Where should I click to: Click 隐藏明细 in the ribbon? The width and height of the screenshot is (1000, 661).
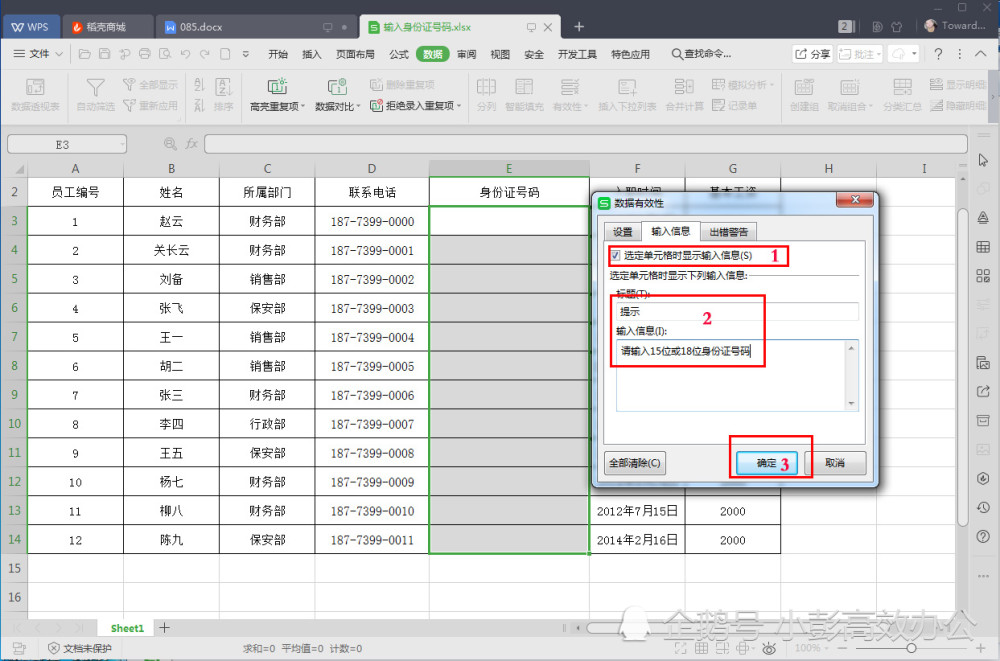click(x=957, y=105)
